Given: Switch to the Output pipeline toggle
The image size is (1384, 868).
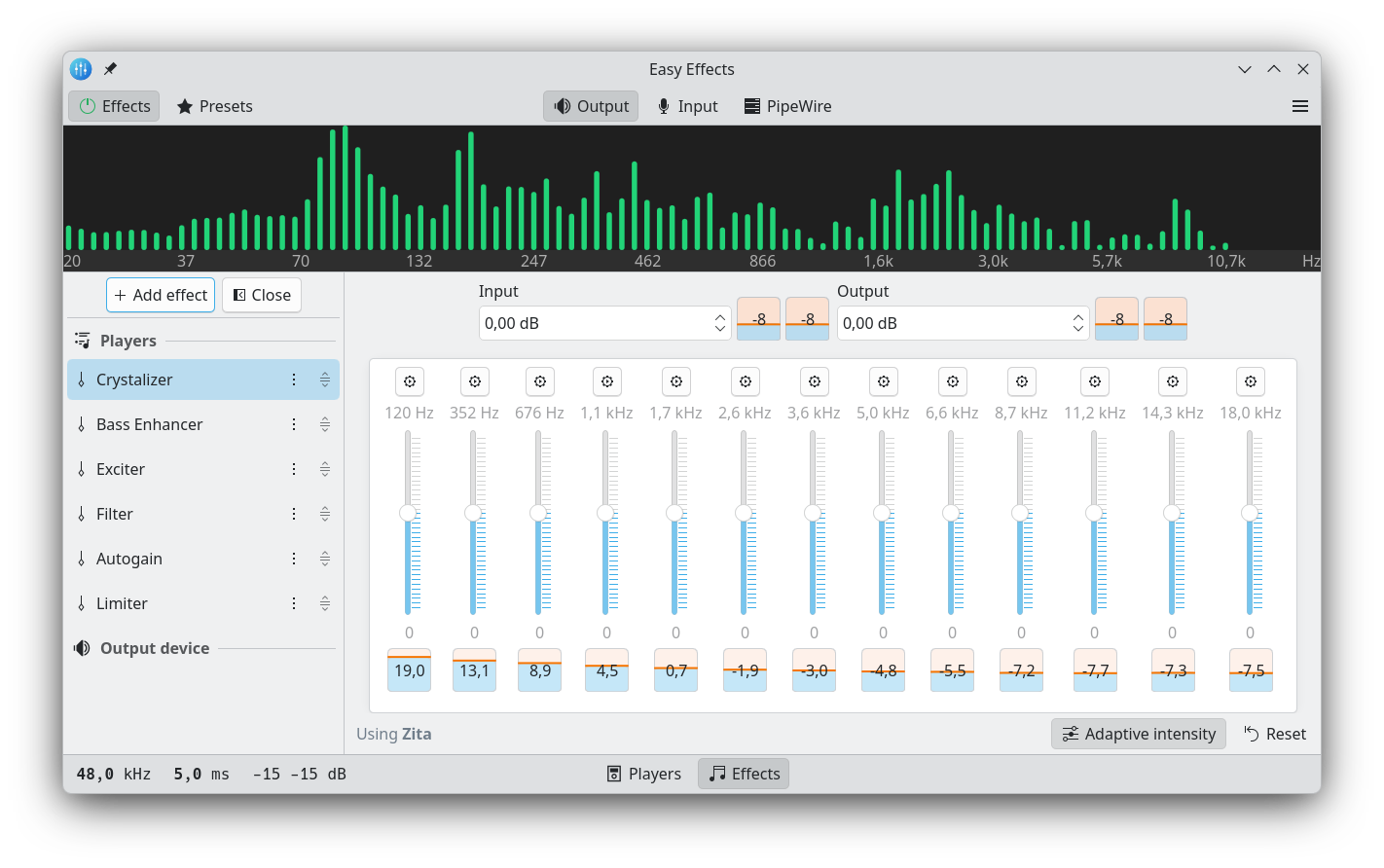Looking at the screenshot, I should [x=591, y=106].
